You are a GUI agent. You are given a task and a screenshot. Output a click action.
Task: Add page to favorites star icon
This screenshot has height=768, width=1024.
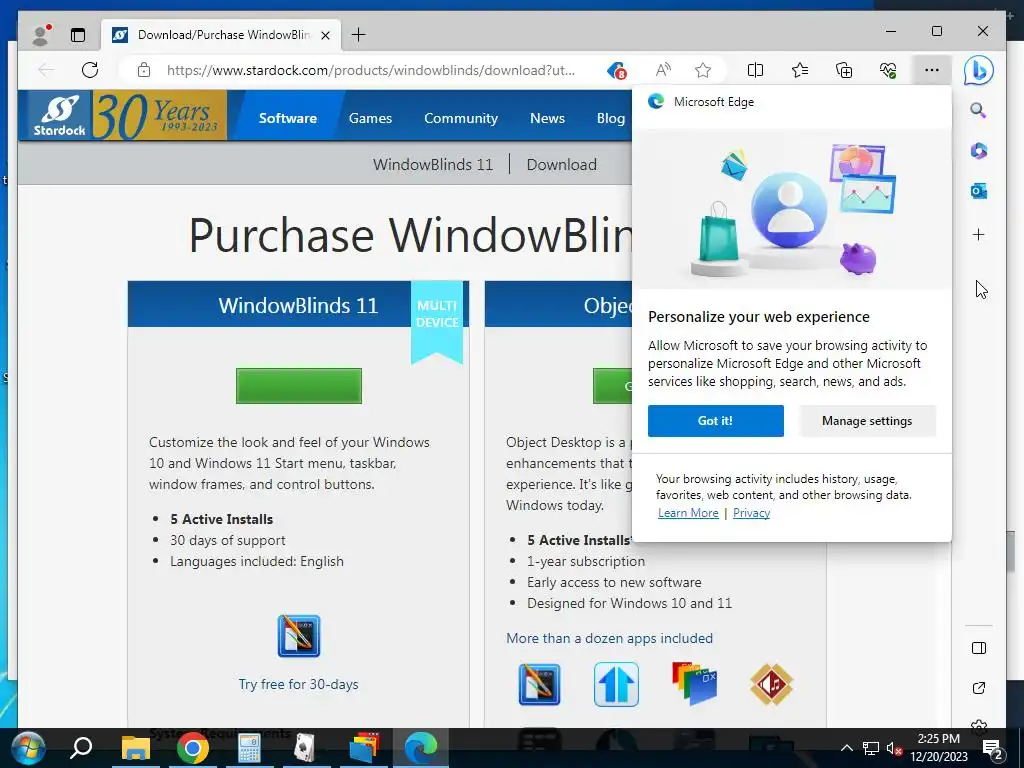tap(703, 70)
